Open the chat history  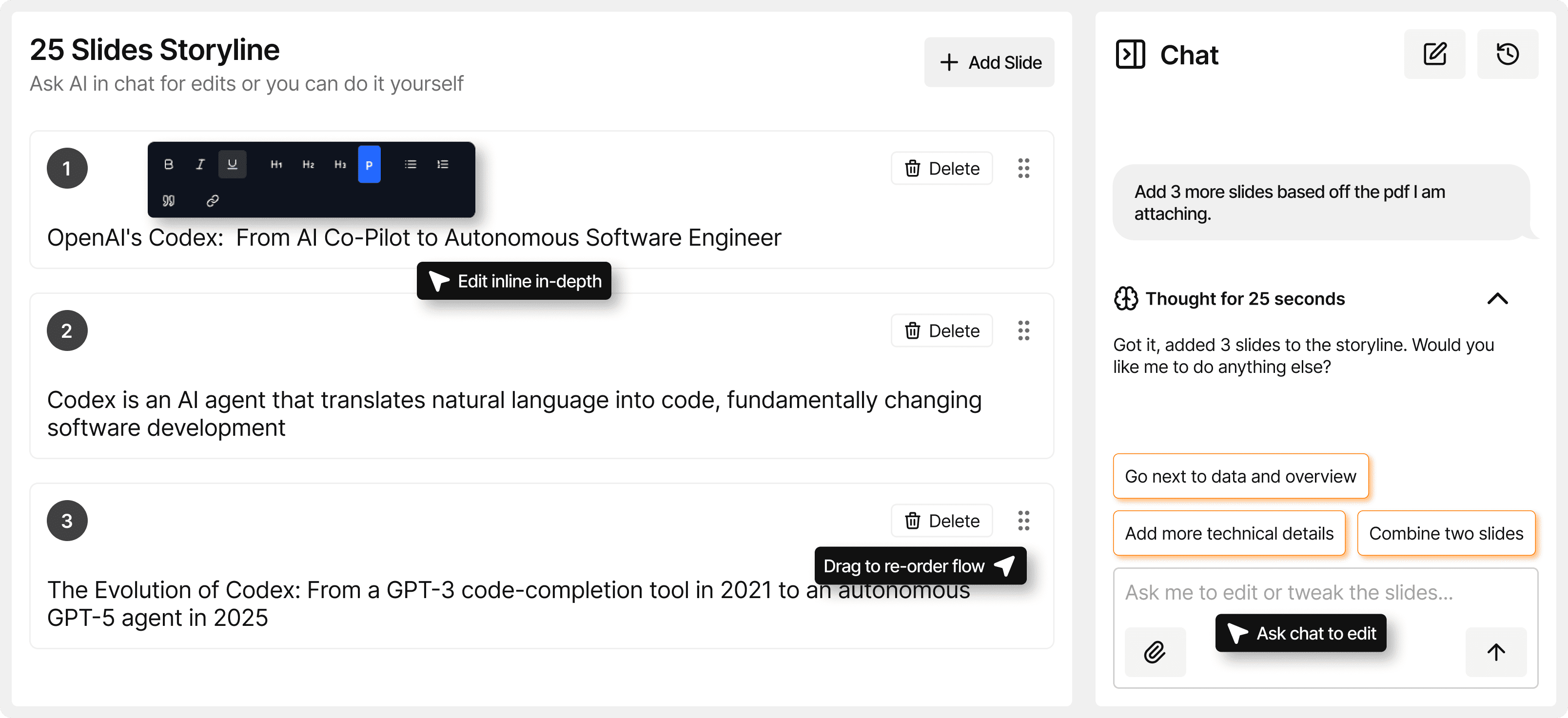1507,54
